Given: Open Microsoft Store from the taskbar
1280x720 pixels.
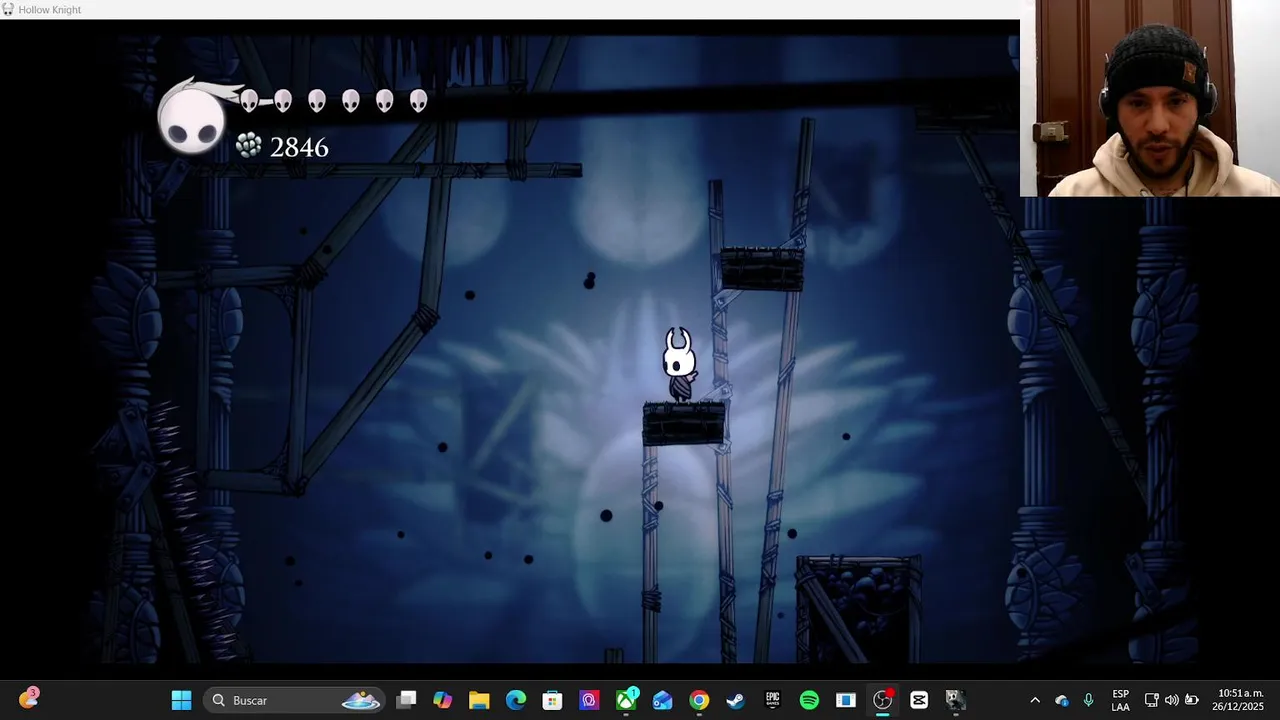Looking at the screenshot, I should click(552, 700).
